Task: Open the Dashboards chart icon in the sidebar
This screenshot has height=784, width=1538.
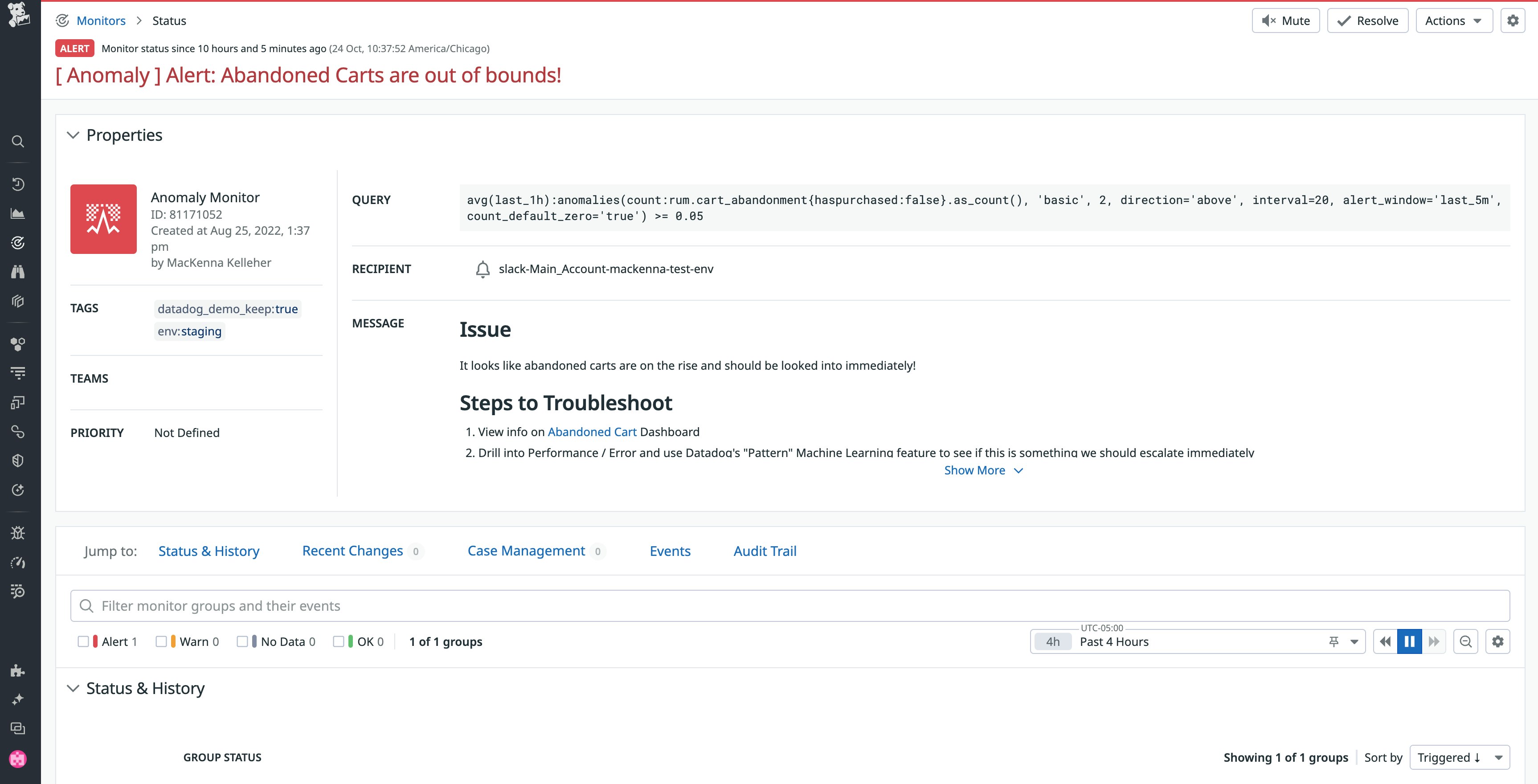Action: pyautogui.click(x=18, y=213)
